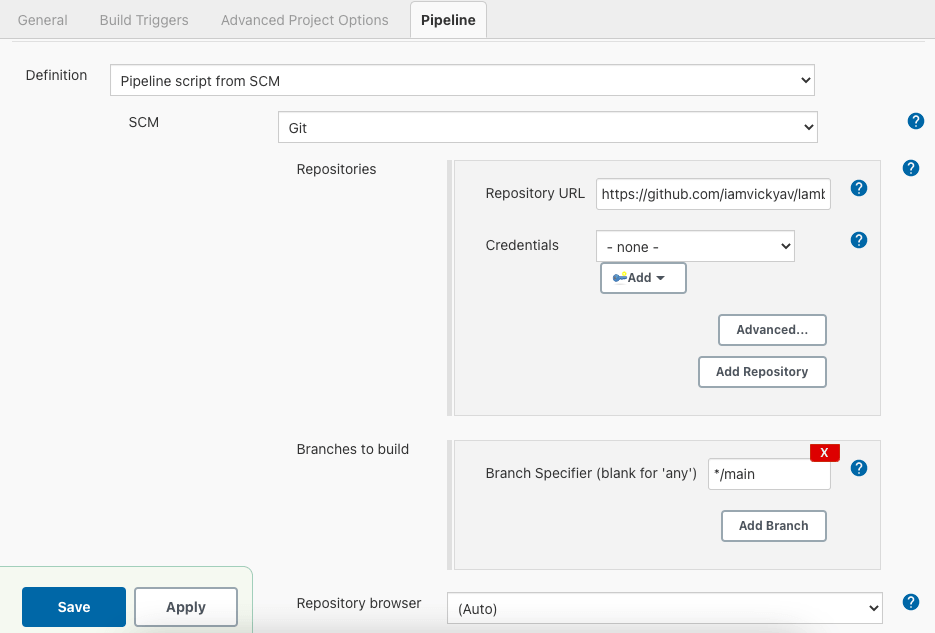Viewport: 935px width, 633px height.
Task: Click the Apply button
Action: (186, 607)
